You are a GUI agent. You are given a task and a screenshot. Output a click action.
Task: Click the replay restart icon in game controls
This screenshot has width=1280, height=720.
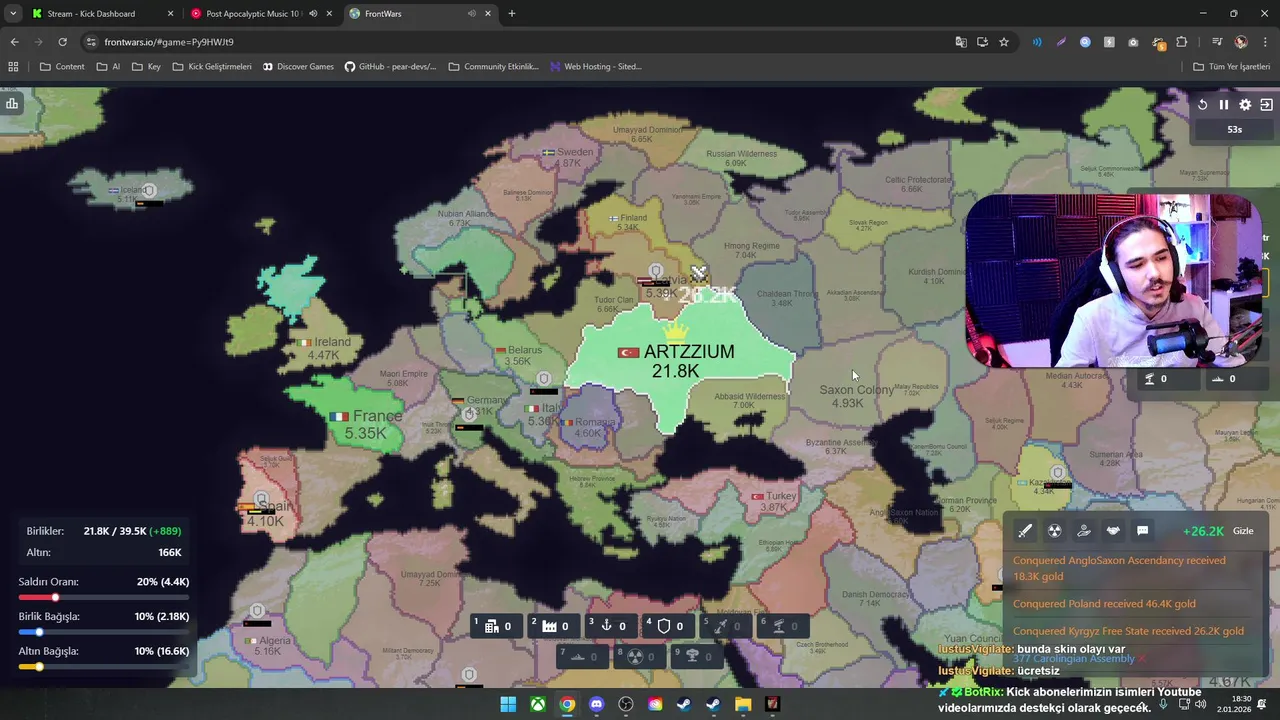tap(1203, 105)
